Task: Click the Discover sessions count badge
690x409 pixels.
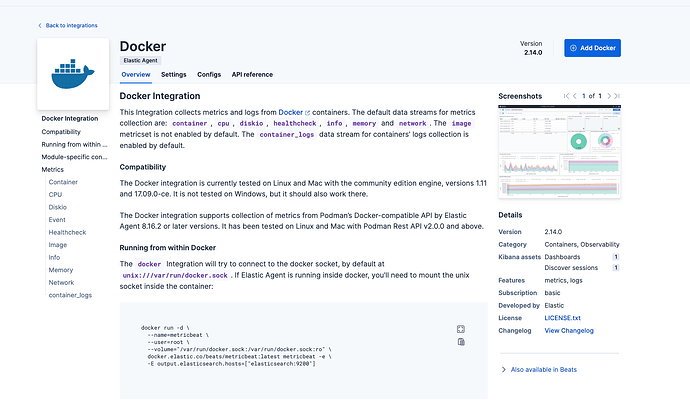Action: coord(616,268)
